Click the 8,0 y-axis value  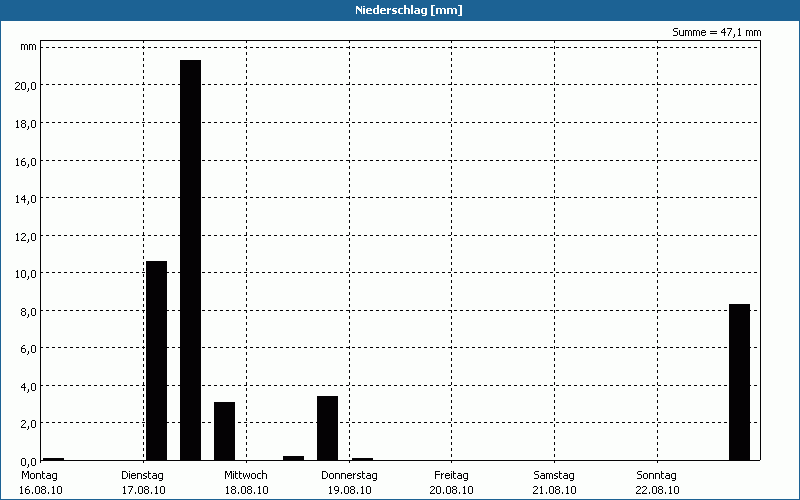(28, 312)
